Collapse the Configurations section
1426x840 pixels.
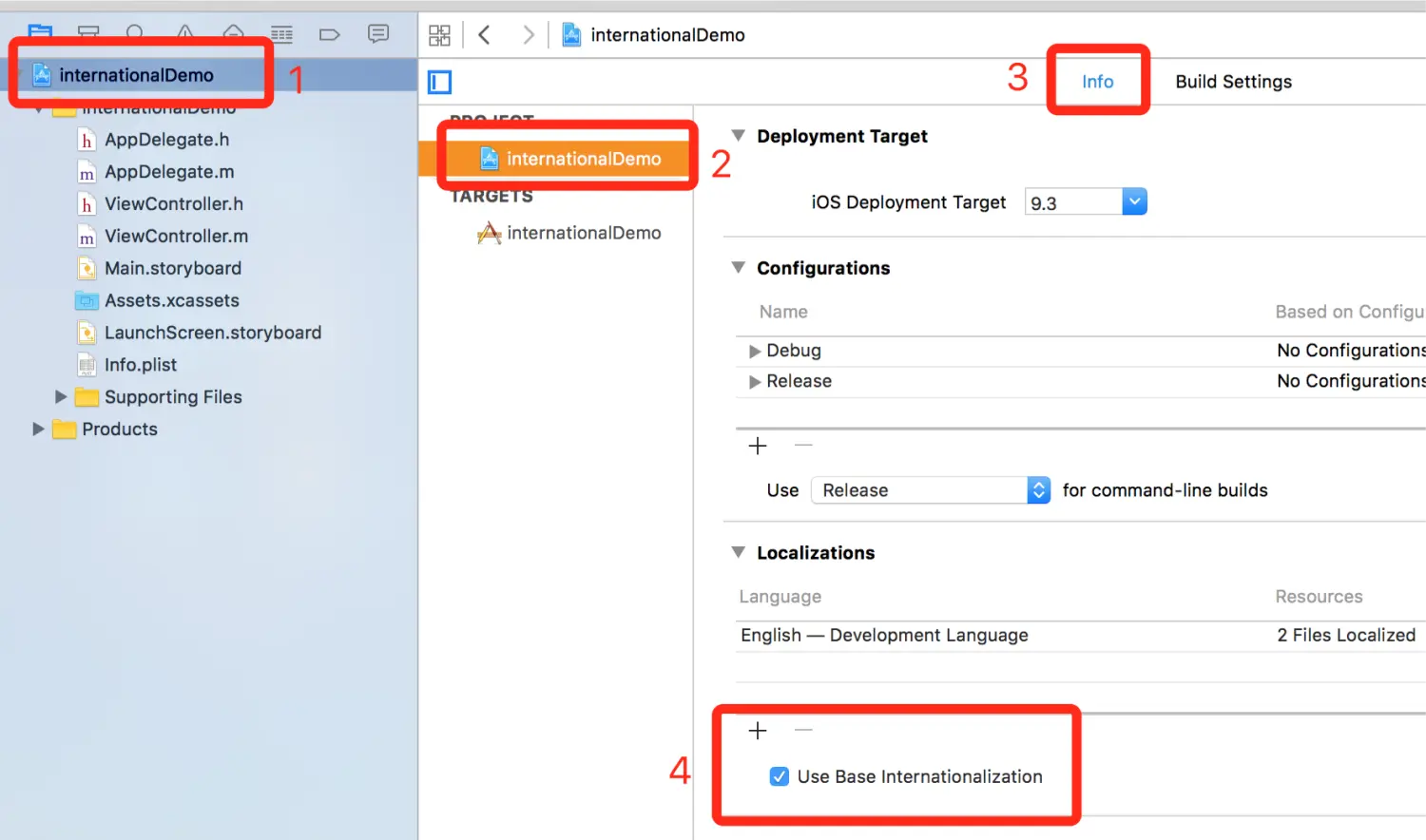(738, 268)
